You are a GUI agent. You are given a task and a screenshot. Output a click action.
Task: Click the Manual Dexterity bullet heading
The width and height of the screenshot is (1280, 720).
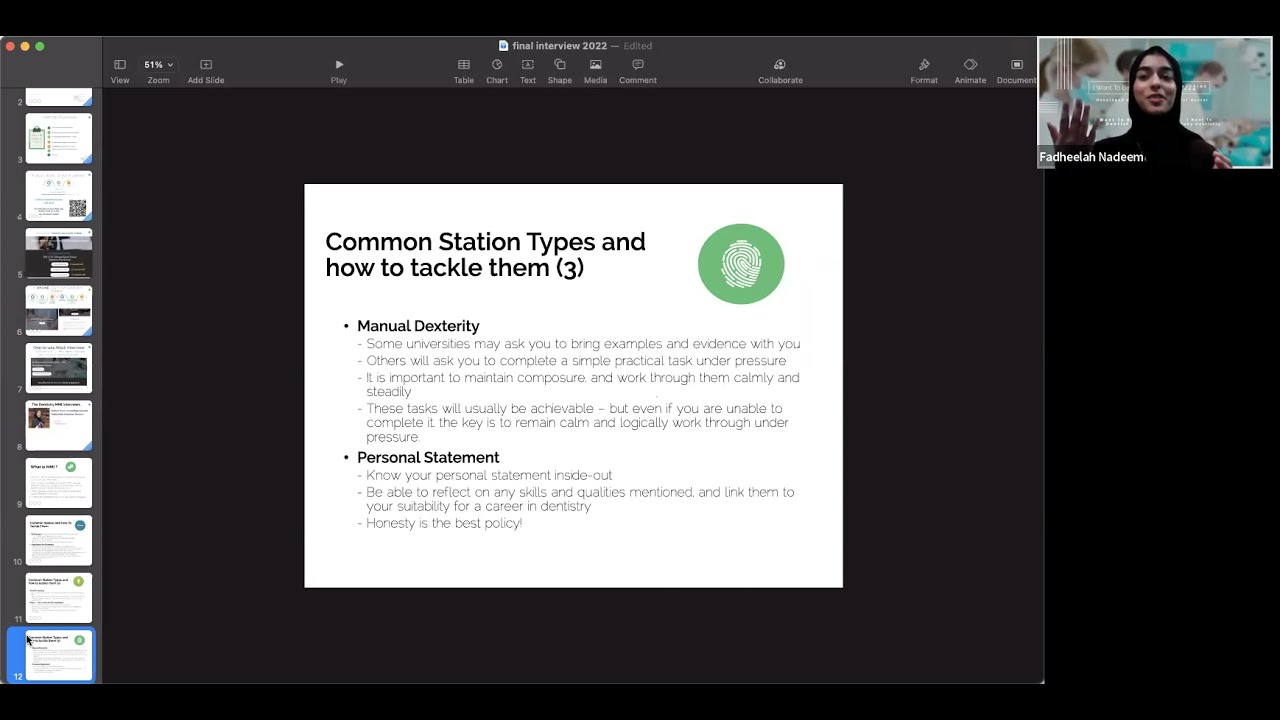[418, 326]
